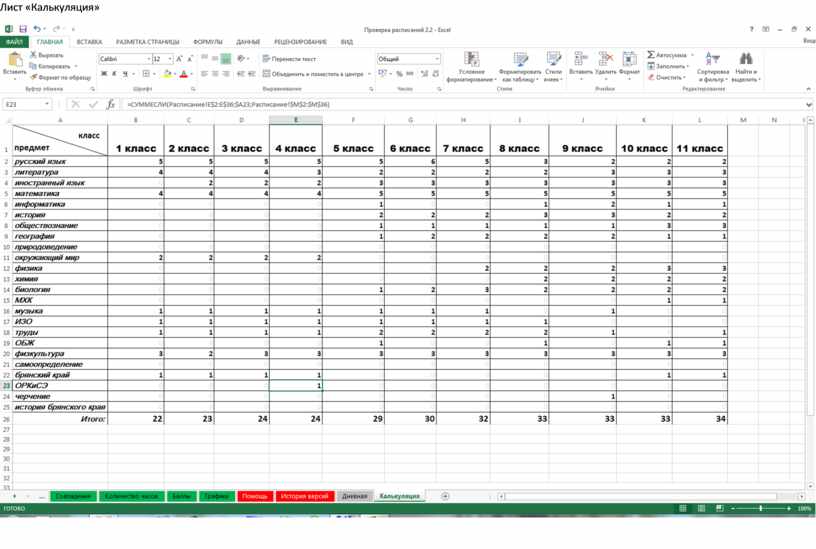Open the Name Box dropdown for E23
816x549 pixels.
(47, 104)
